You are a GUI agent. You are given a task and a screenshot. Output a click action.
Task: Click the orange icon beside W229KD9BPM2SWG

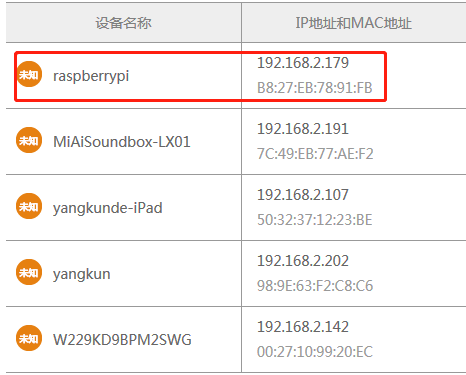tap(29, 338)
